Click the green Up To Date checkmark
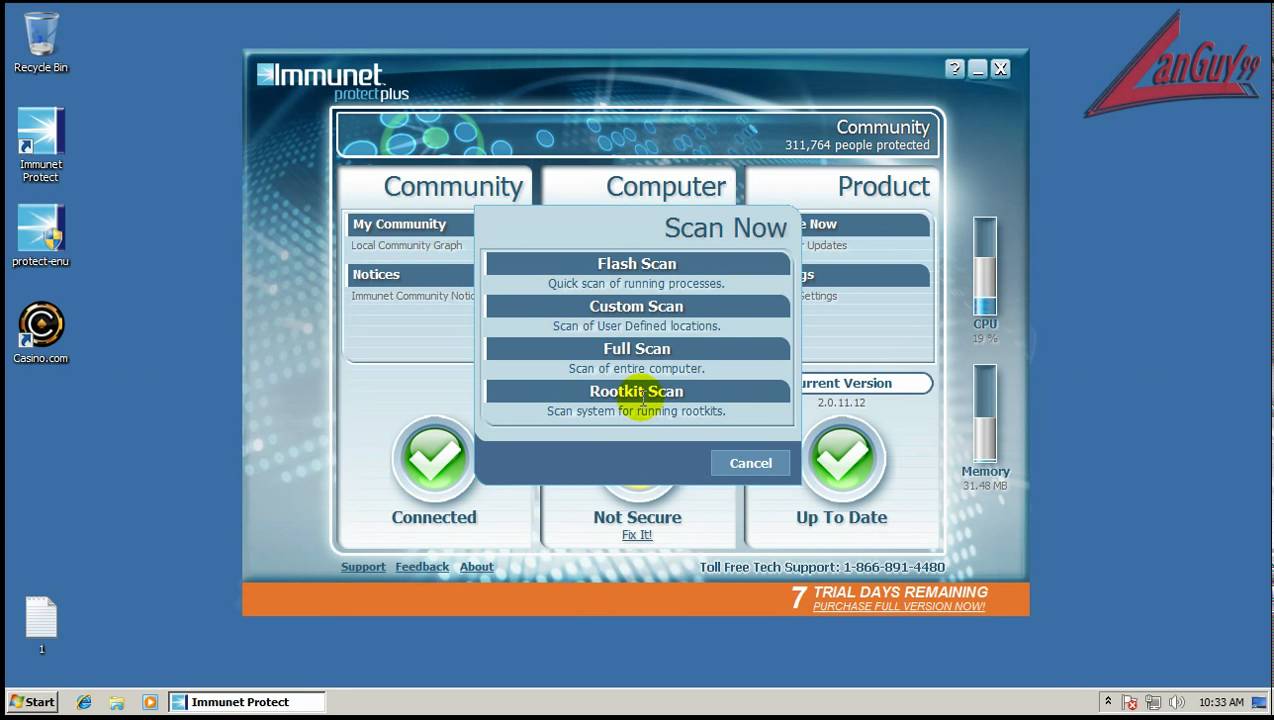The image size is (1274, 720). tap(842, 460)
